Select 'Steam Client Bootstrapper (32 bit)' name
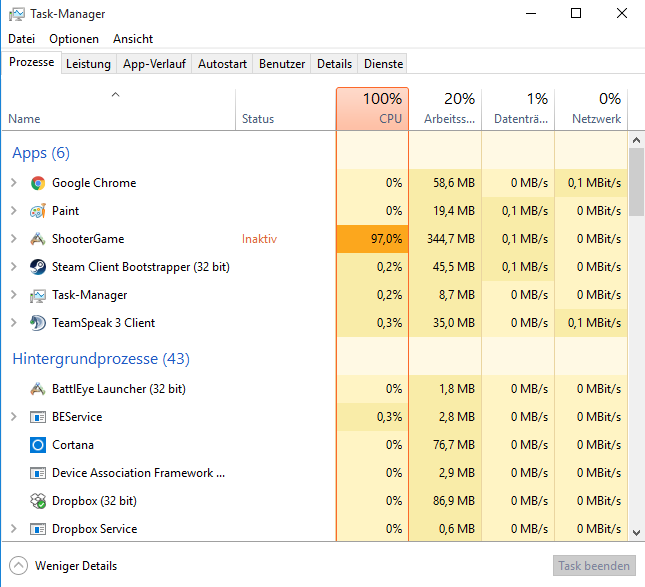This screenshot has width=645, height=587. tap(141, 267)
